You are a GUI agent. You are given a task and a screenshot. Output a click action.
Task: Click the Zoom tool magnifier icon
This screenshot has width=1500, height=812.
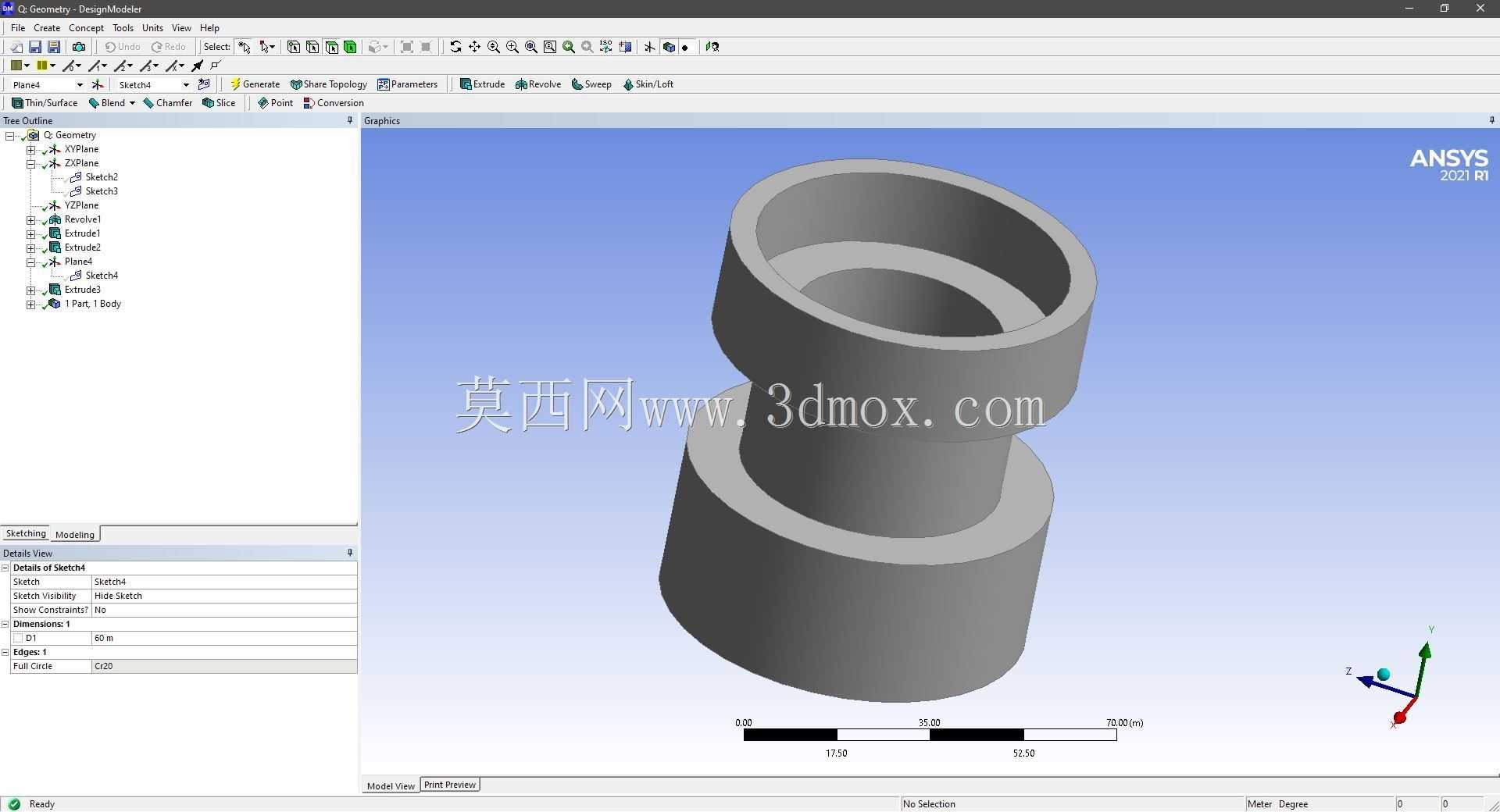tap(494, 47)
